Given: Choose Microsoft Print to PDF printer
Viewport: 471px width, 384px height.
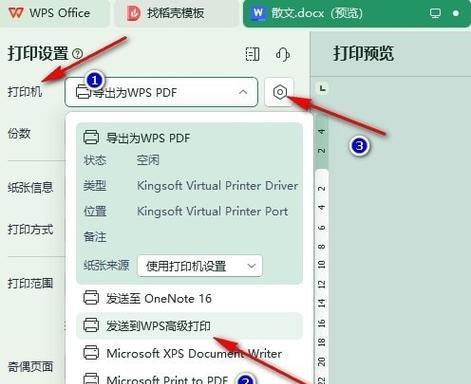Looking at the screenshot, I should click(x=189, y=379).
